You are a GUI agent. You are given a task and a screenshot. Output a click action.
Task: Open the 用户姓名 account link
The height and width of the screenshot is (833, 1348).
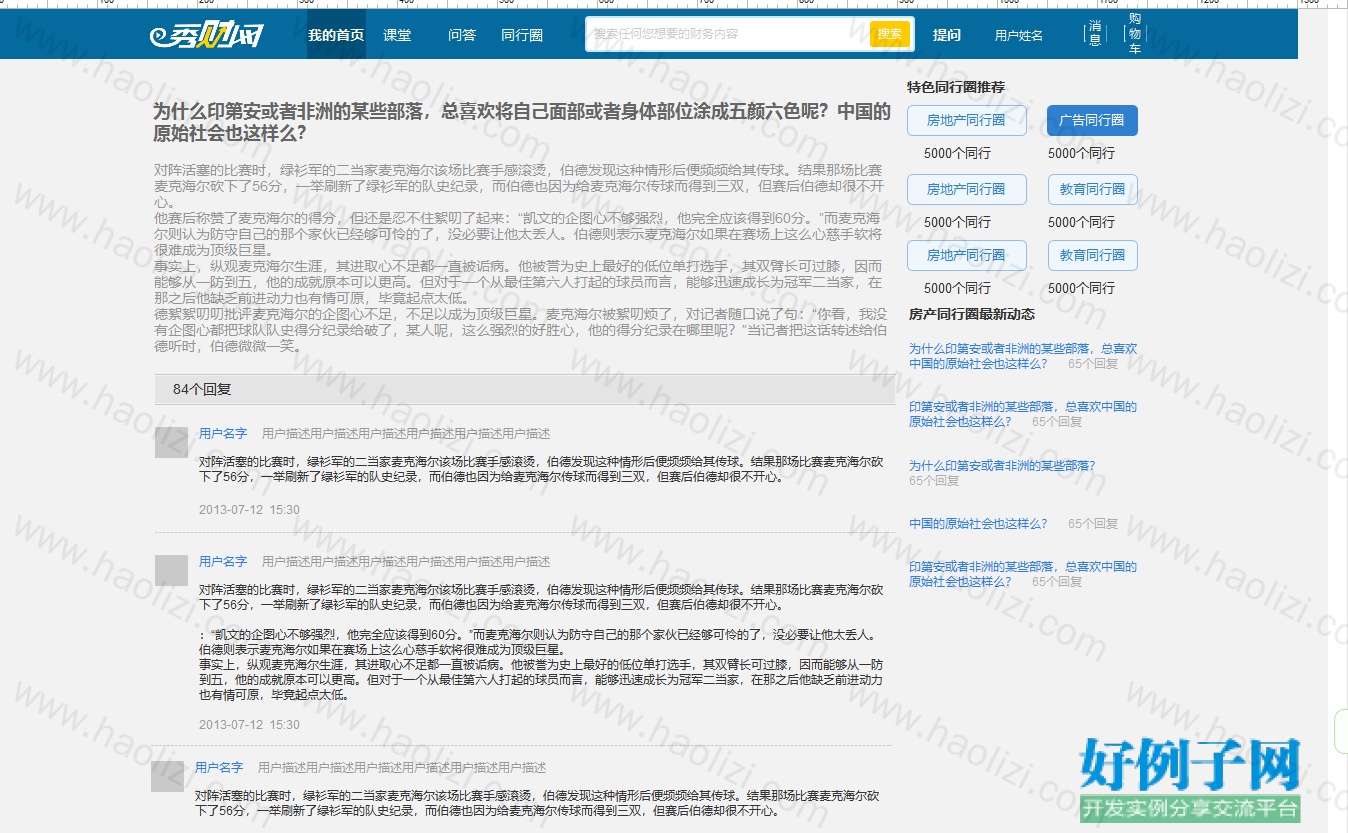(1019, 35)
